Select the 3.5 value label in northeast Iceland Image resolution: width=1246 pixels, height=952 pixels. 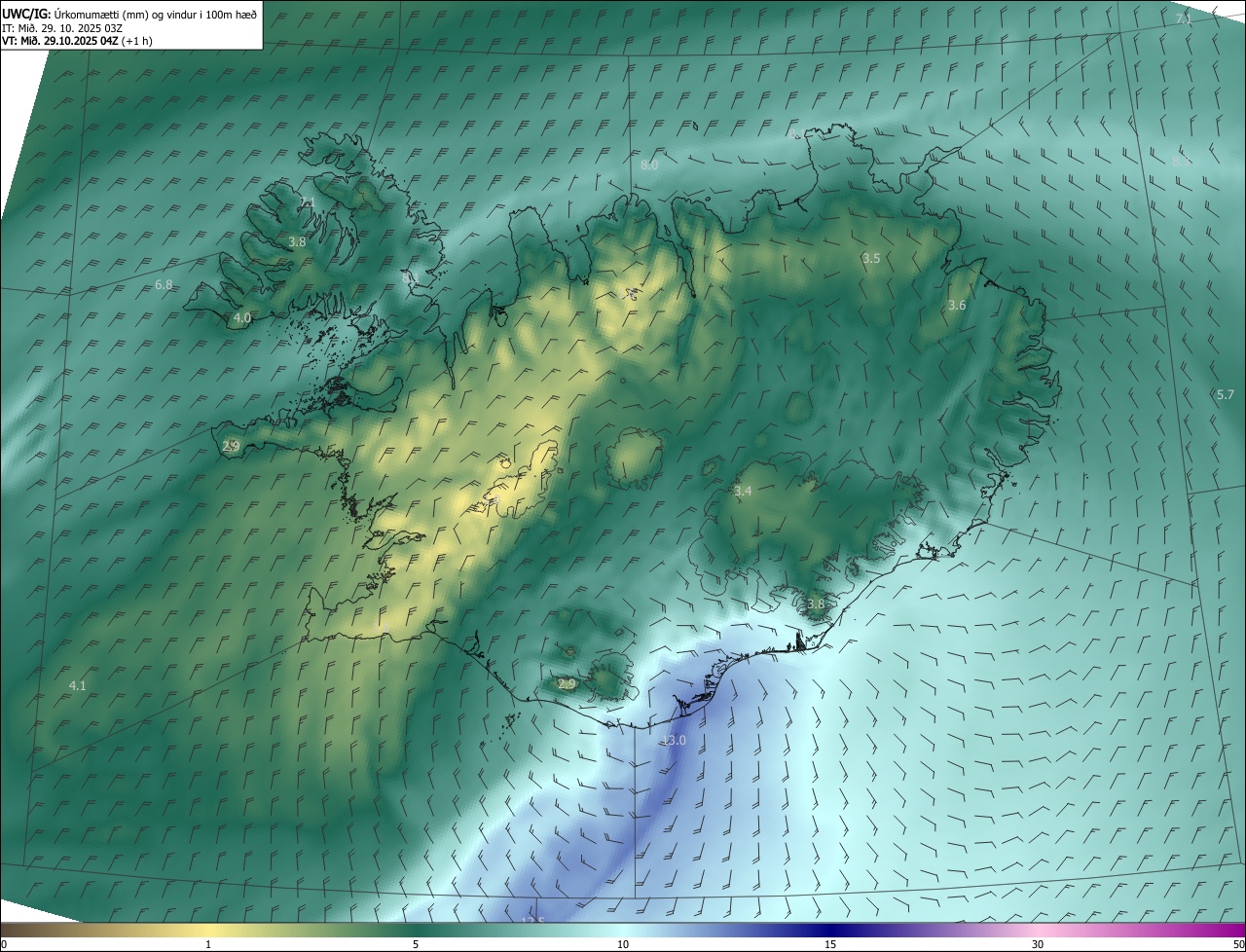871,259
